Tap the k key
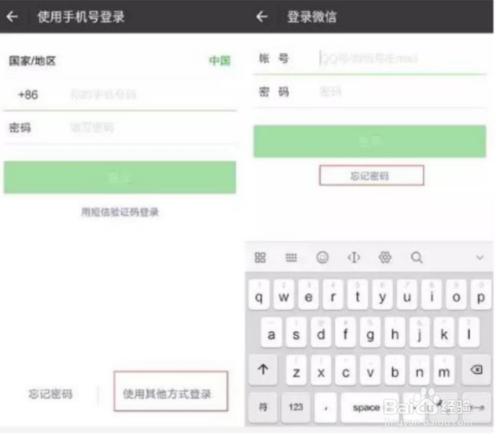Viewport: 500px width, 440px height. [x=444, y=333]
